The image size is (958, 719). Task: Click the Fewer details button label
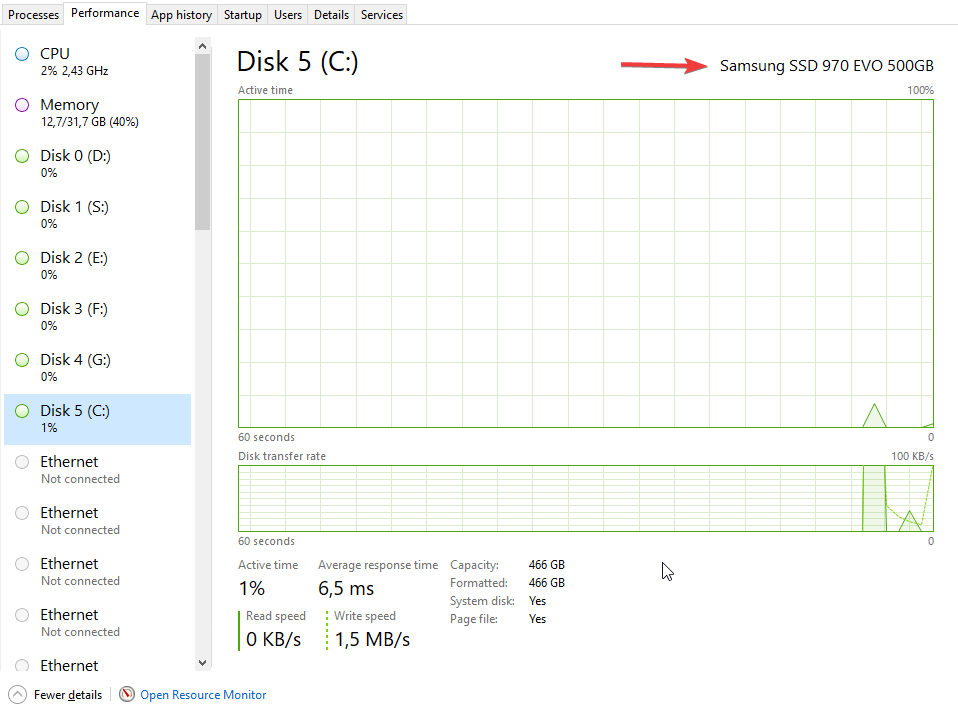coord(68,695)
